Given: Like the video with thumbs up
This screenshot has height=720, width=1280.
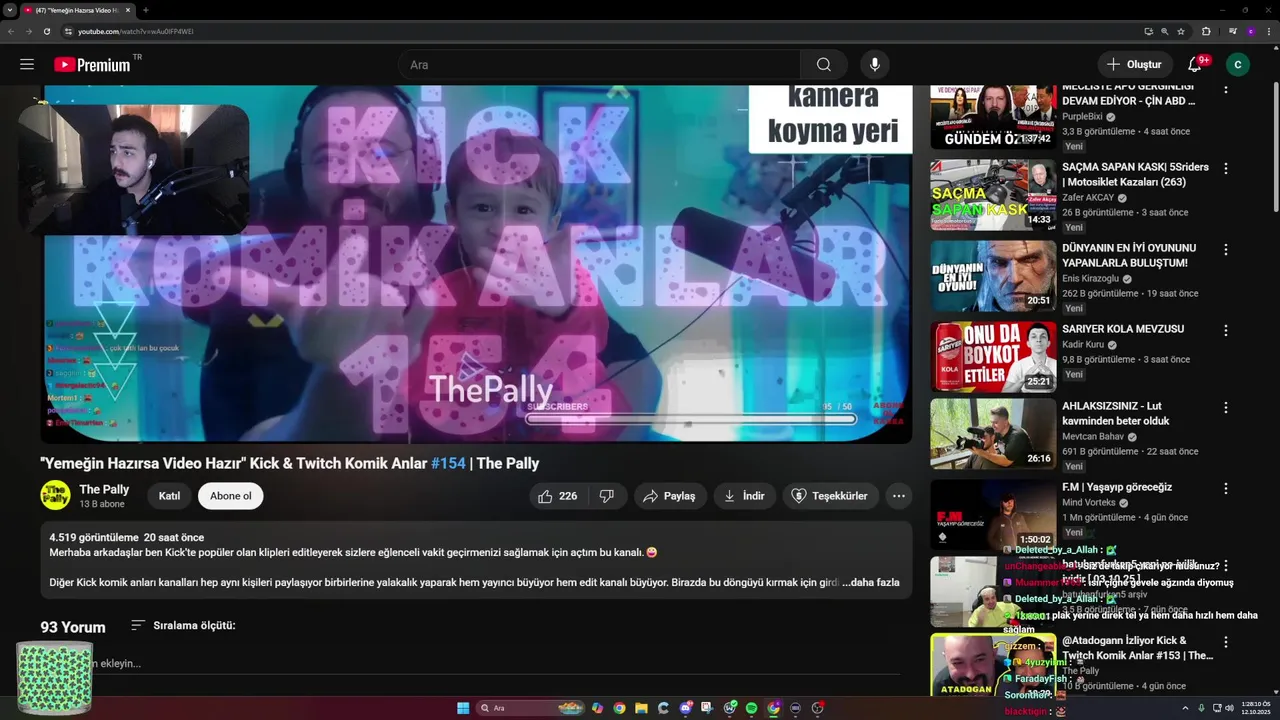Looking at the screenshot, I should [558, 496].
